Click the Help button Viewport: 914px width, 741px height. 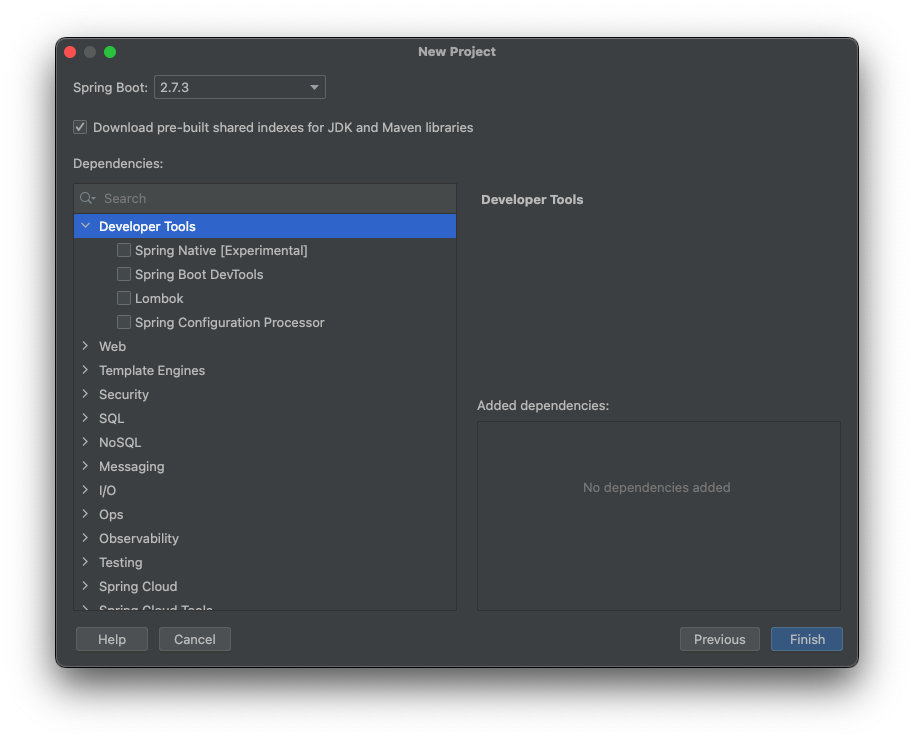[112, 639]
